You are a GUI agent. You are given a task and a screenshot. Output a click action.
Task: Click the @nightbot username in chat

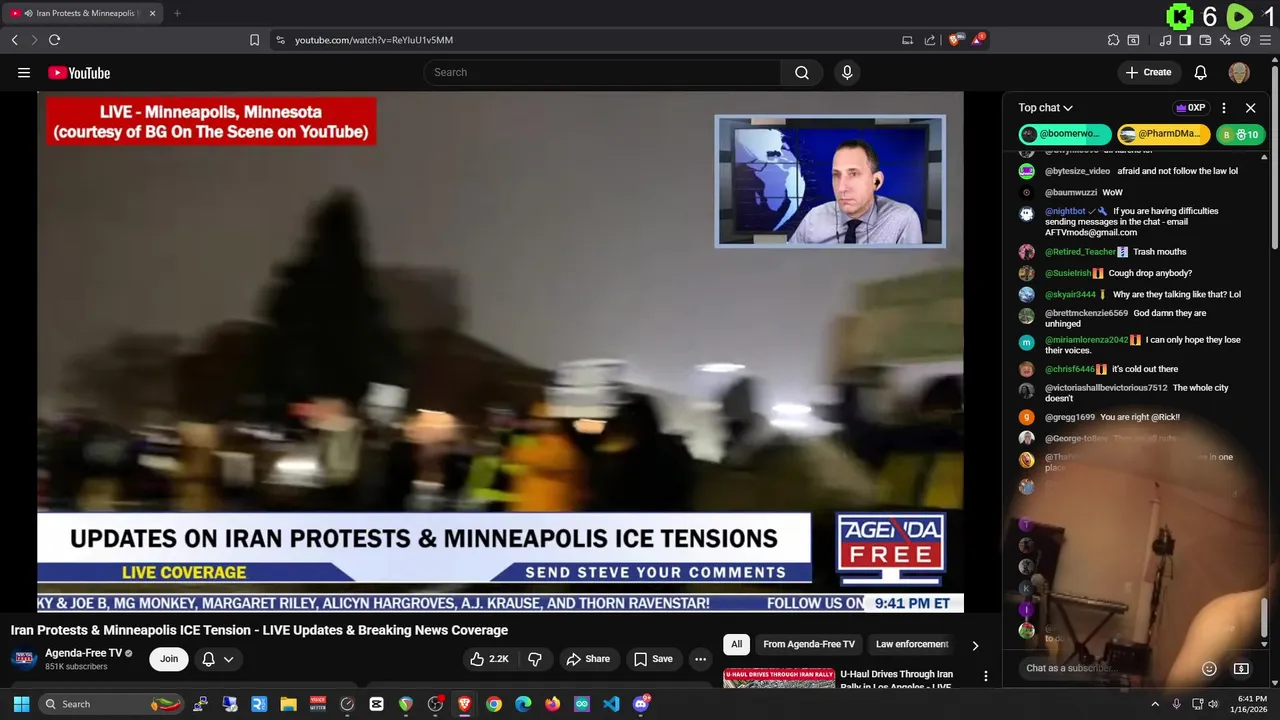pos(1065,211)
